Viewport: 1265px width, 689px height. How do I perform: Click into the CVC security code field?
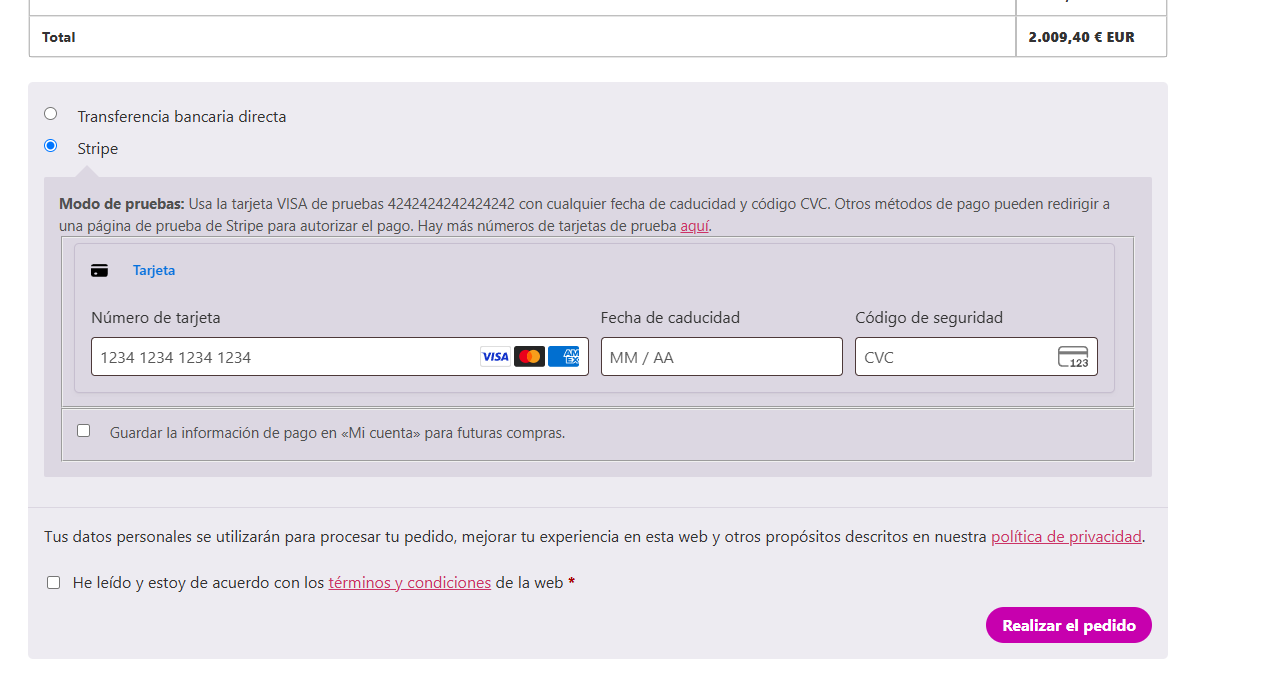(950, 357)
